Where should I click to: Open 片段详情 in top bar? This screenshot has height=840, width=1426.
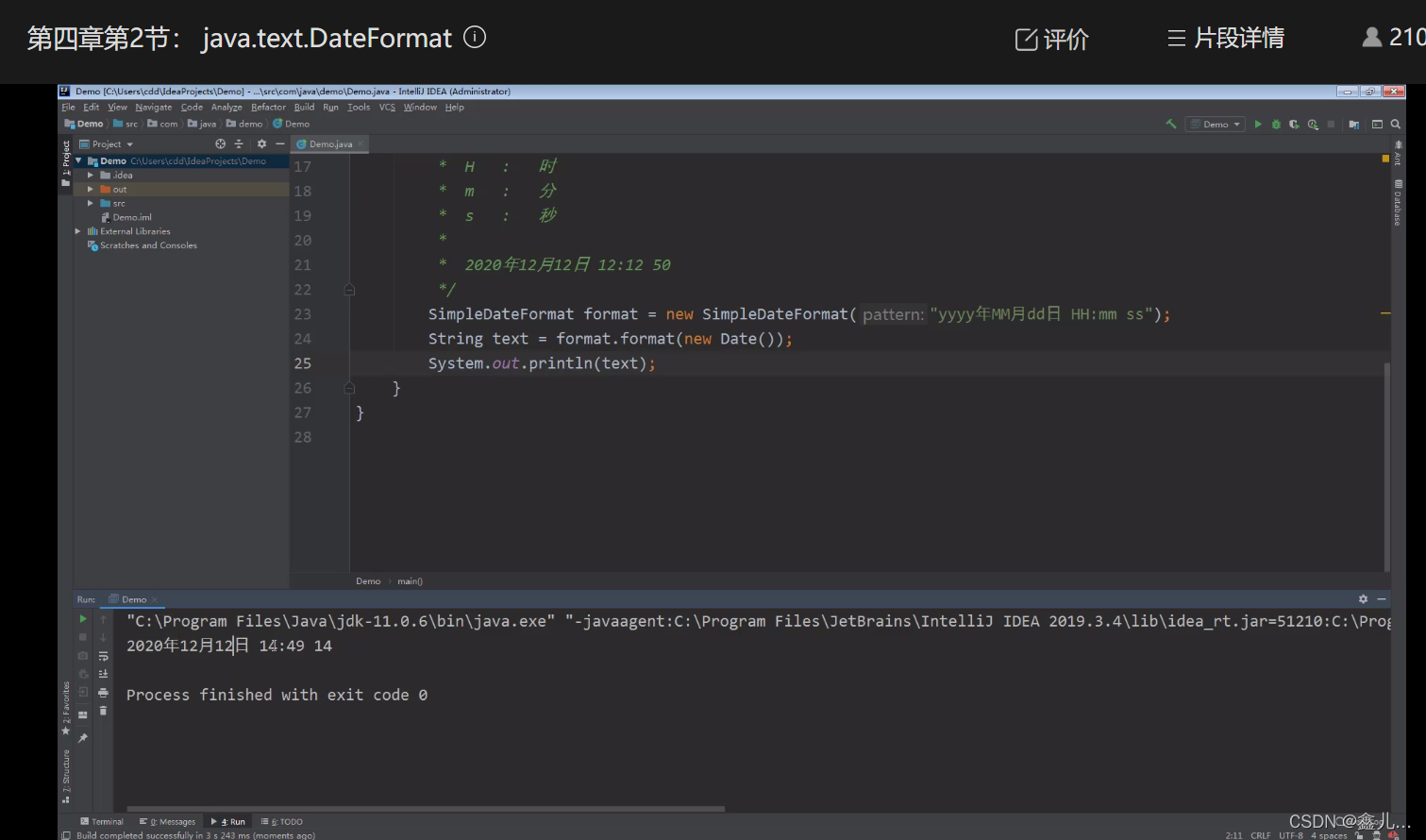[1225, 38]
